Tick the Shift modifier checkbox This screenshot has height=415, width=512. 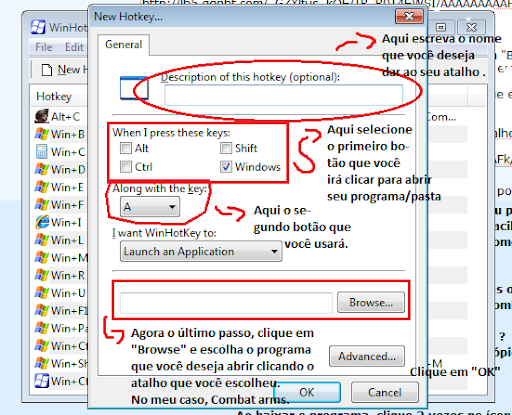point(226,148)
